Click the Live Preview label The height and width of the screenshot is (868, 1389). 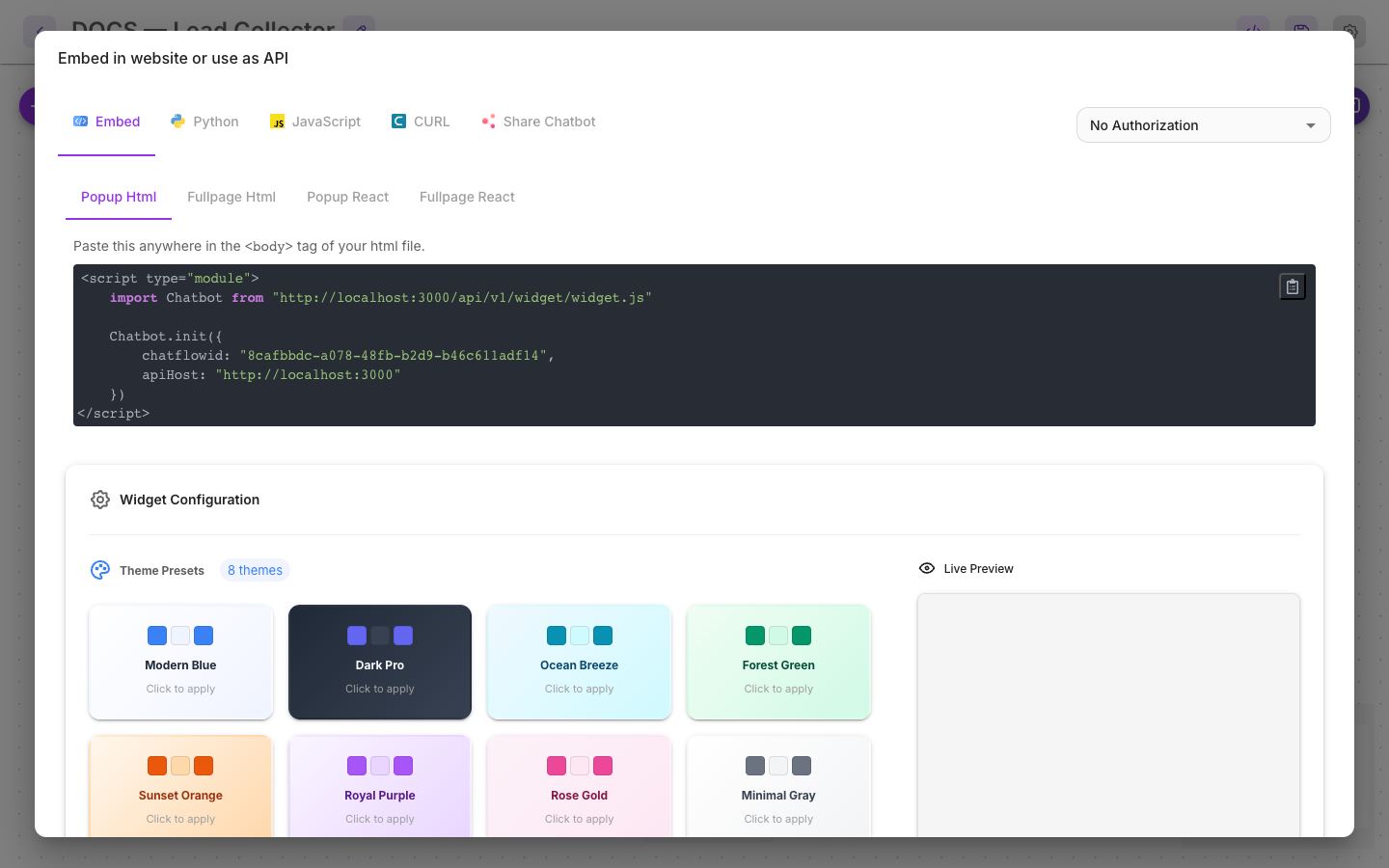(x=978, y=569)
